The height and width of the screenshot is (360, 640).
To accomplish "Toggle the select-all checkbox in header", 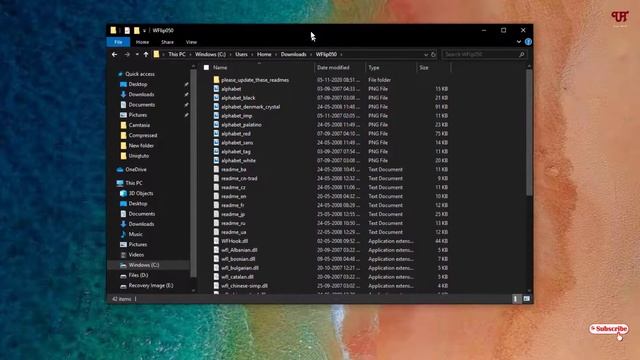I will (207, 67).
